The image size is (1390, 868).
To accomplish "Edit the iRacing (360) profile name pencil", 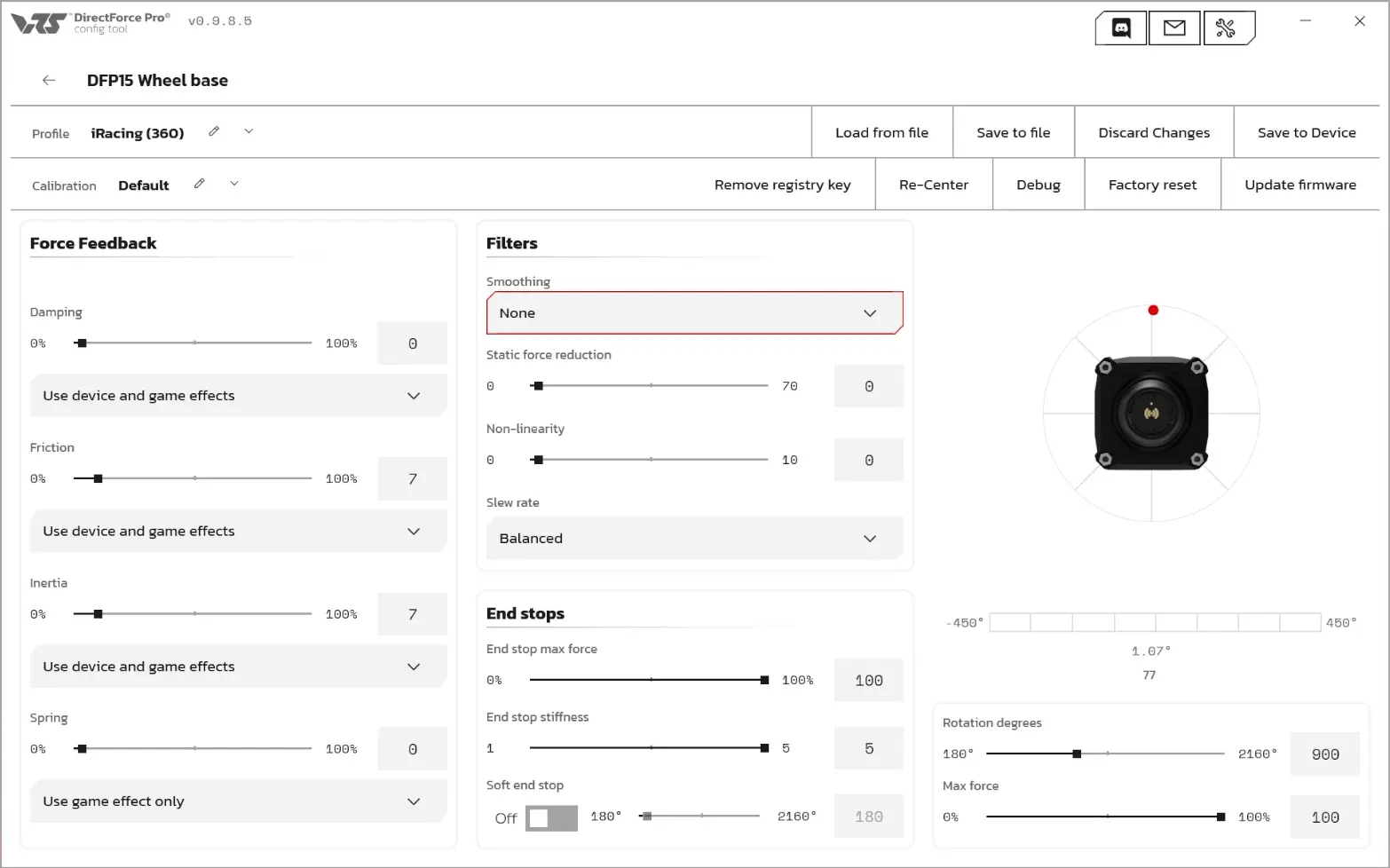I will point(214,131).
